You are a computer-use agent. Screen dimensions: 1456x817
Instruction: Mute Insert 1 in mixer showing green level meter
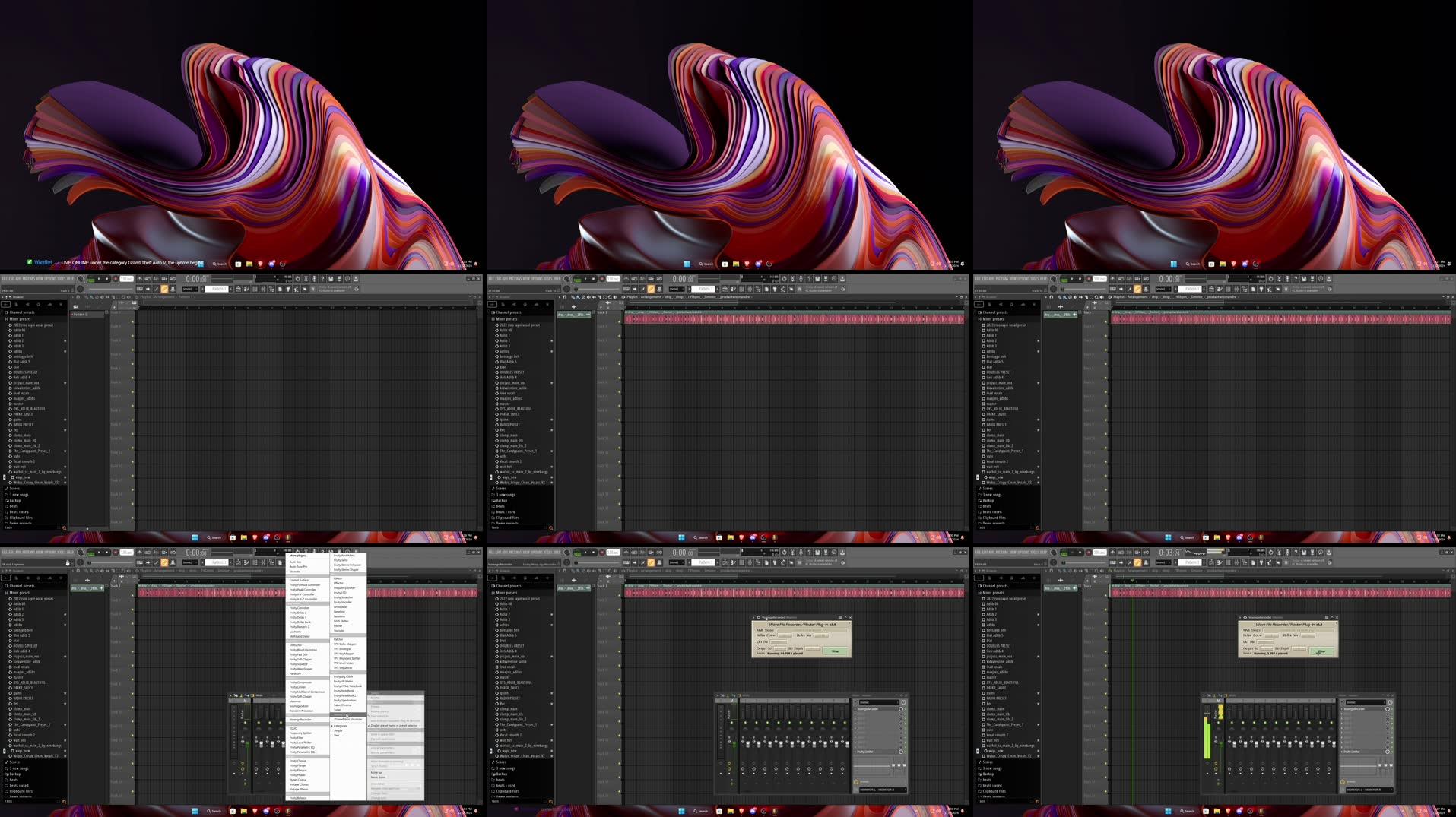[x=1232, y=723]
